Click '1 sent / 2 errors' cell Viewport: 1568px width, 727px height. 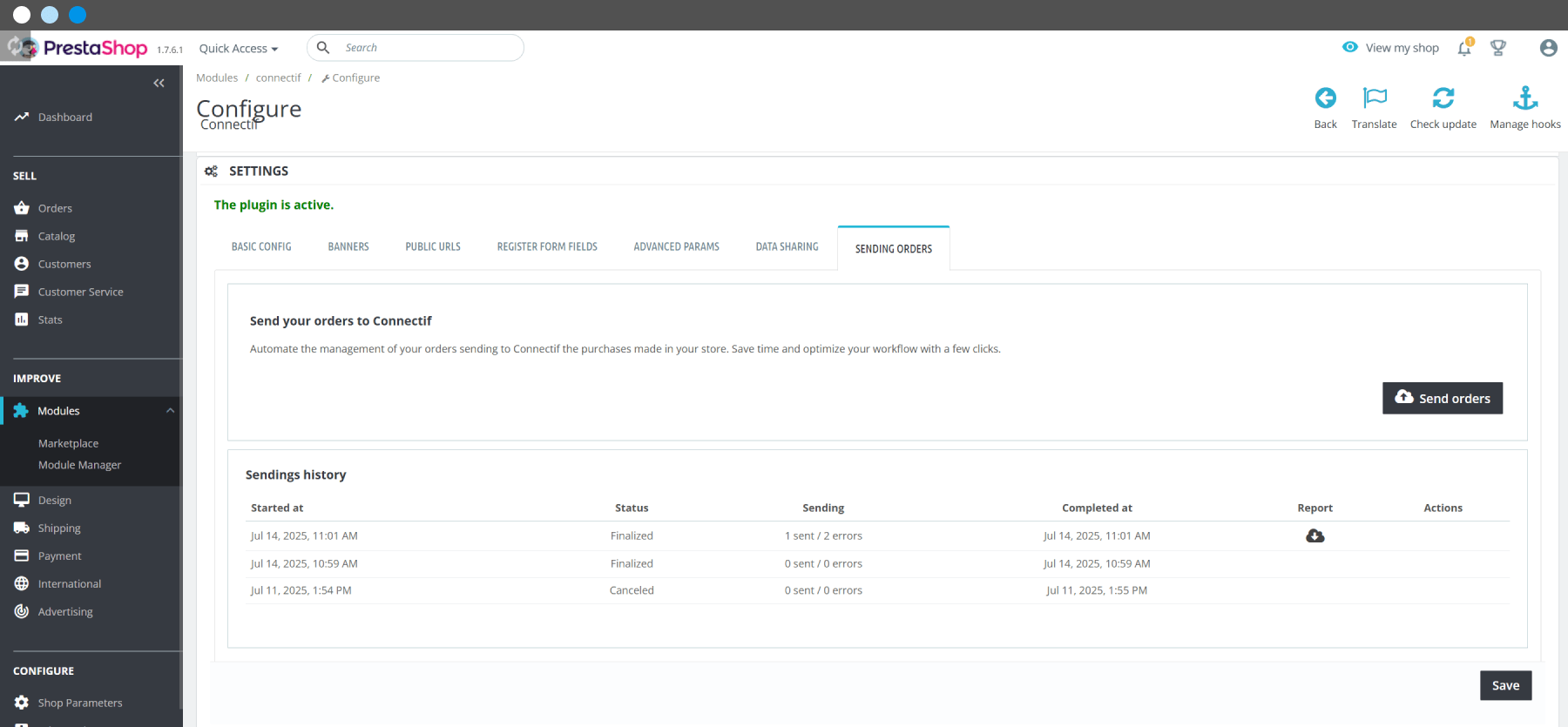[823, 535]
